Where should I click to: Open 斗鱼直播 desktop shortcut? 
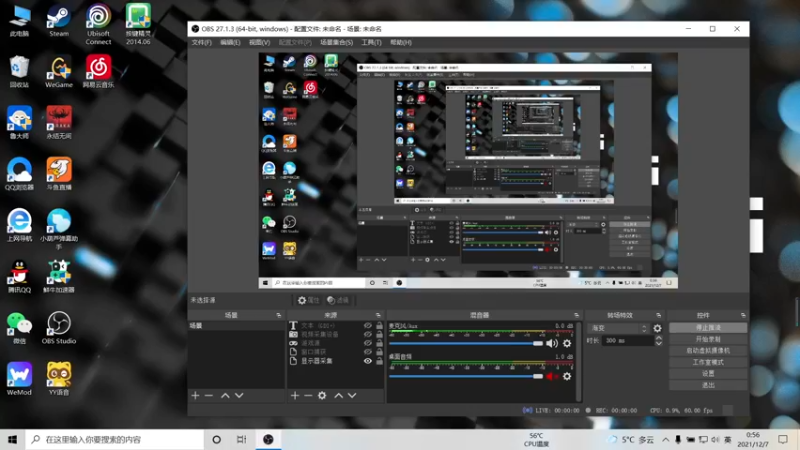[59, 174]
